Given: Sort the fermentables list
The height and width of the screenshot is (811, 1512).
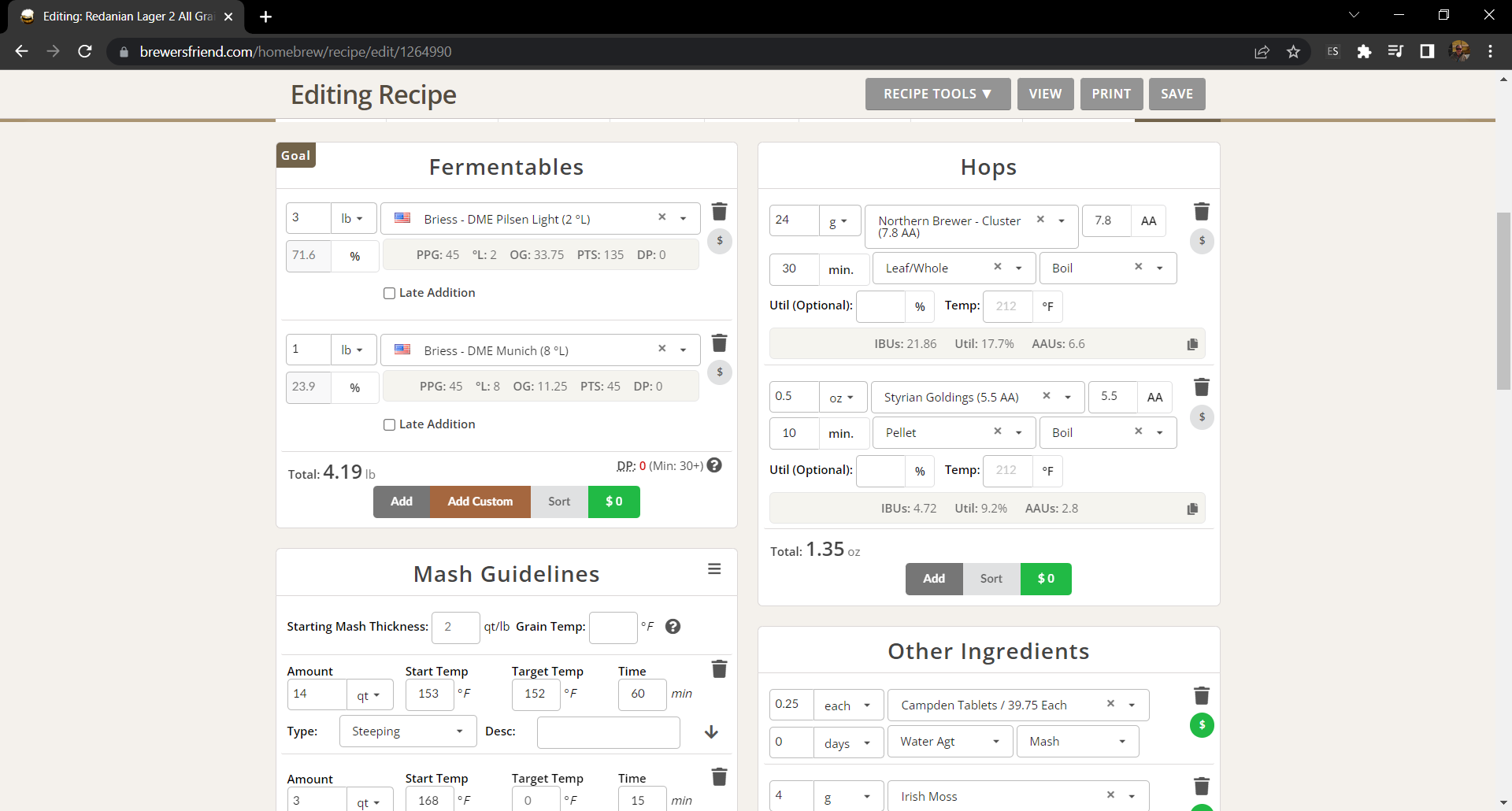Looking at the screenshot, I should (x=559, y=502).
